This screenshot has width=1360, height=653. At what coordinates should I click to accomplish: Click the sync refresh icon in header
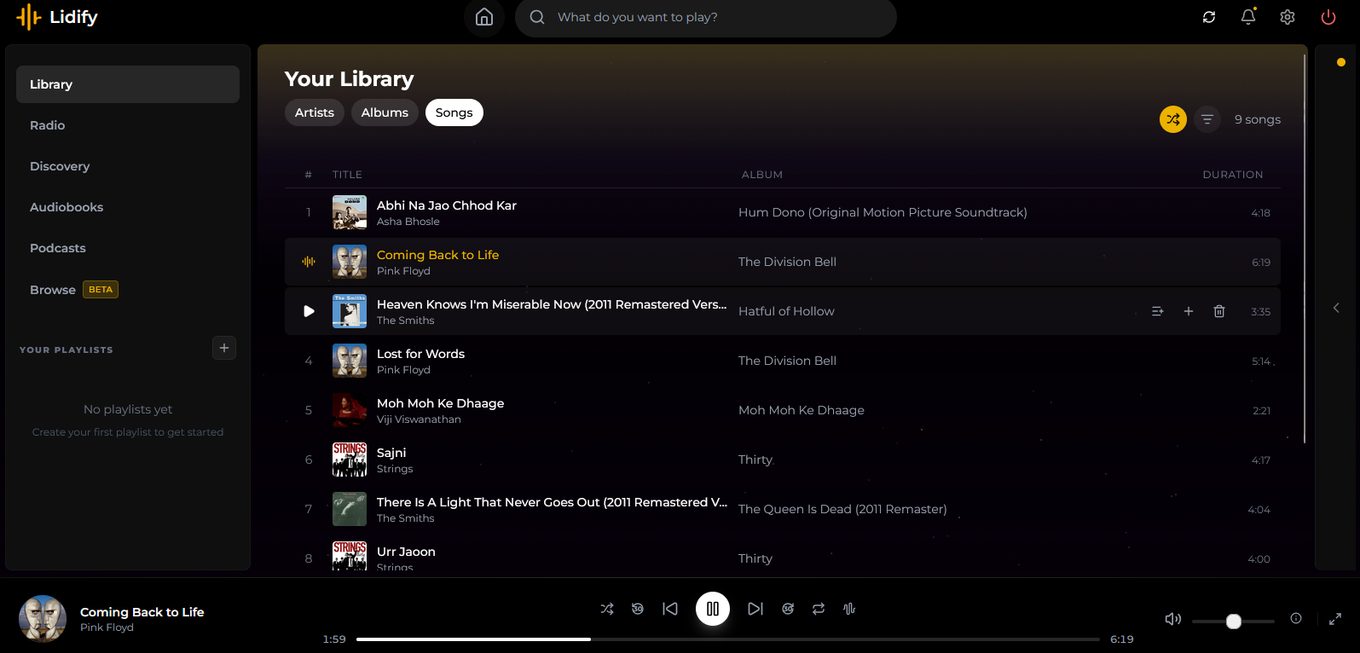point(1209,17)
